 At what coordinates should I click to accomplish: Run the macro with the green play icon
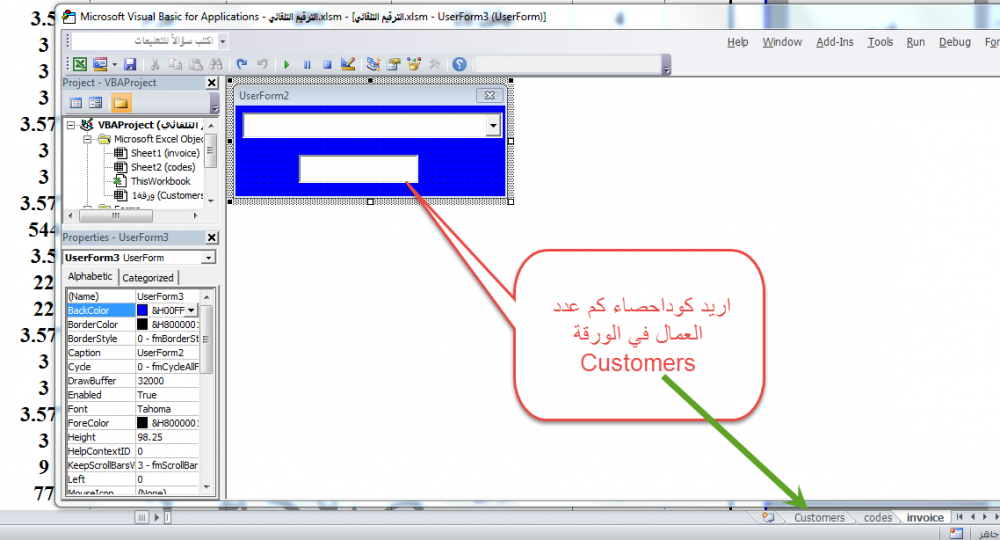286,64
